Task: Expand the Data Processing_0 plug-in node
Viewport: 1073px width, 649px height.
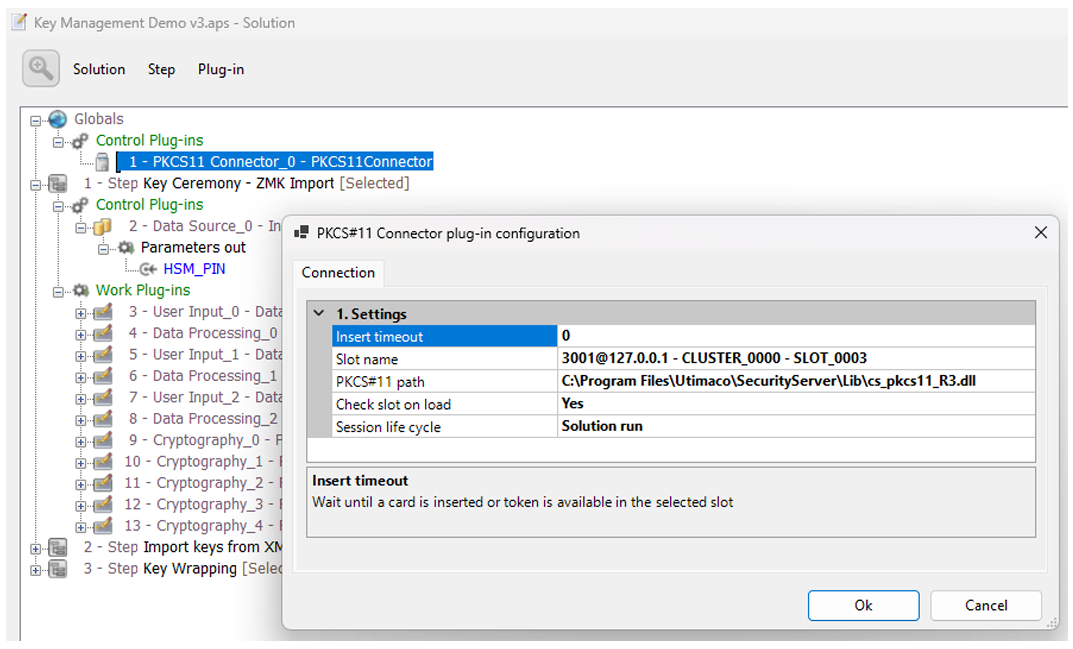Action: [x=81, y=335]
